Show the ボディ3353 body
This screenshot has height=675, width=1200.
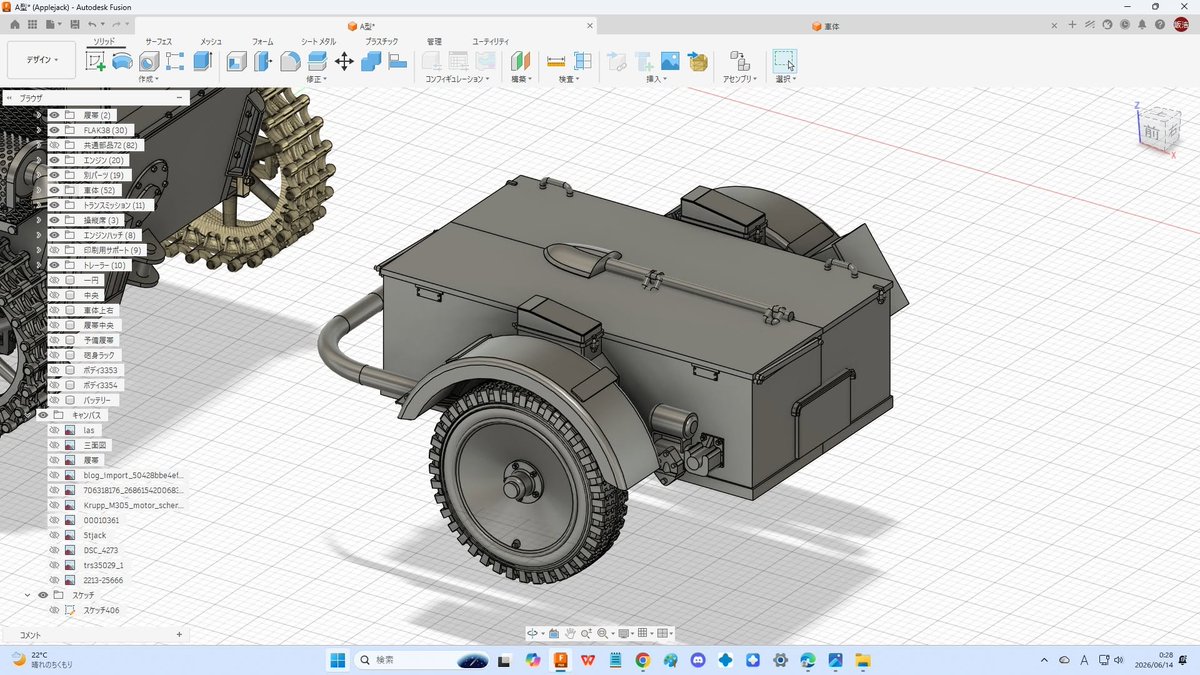[x=55, y=370]
